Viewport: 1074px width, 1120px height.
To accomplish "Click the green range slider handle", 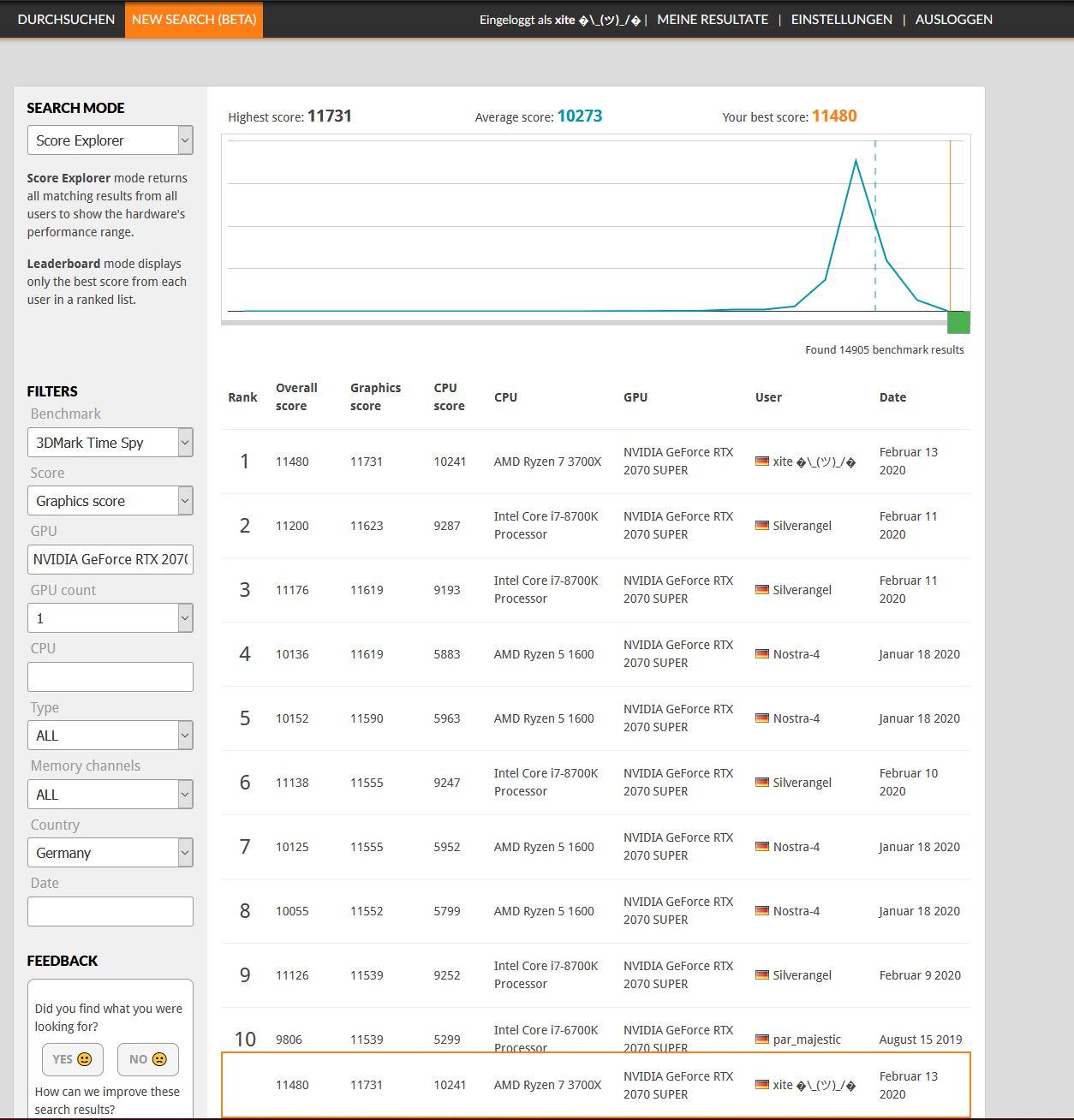I will click(x=958, y=323).
